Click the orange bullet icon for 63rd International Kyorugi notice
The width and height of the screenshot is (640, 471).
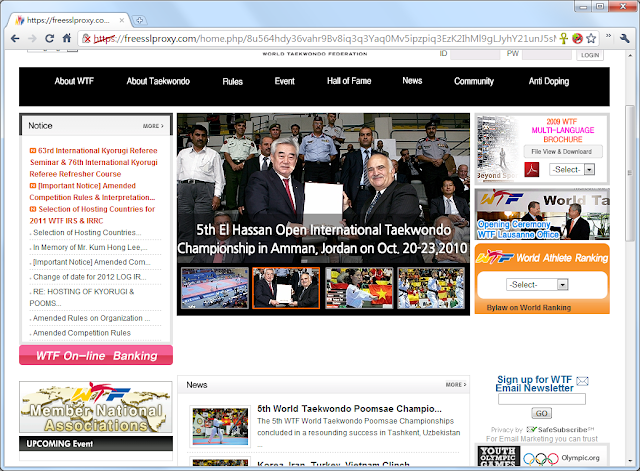pyautogui.click(x=33, y=151)
